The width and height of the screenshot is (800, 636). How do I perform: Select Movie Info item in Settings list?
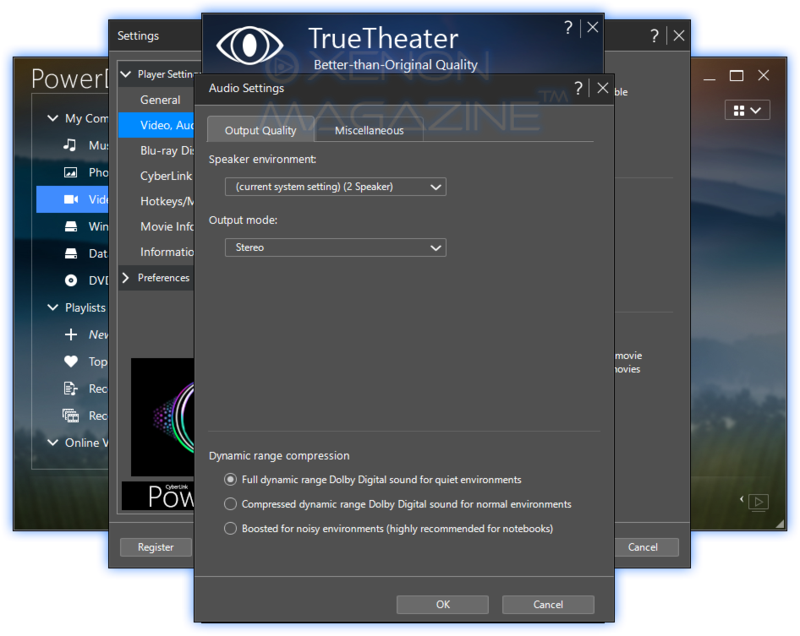[x=156, y=227]
